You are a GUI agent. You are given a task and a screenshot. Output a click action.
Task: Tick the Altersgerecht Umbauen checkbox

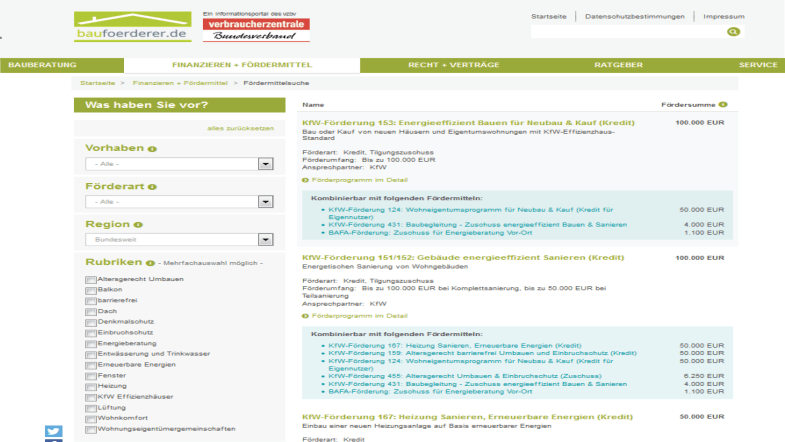pyautogui.click(x=91, y=280)
